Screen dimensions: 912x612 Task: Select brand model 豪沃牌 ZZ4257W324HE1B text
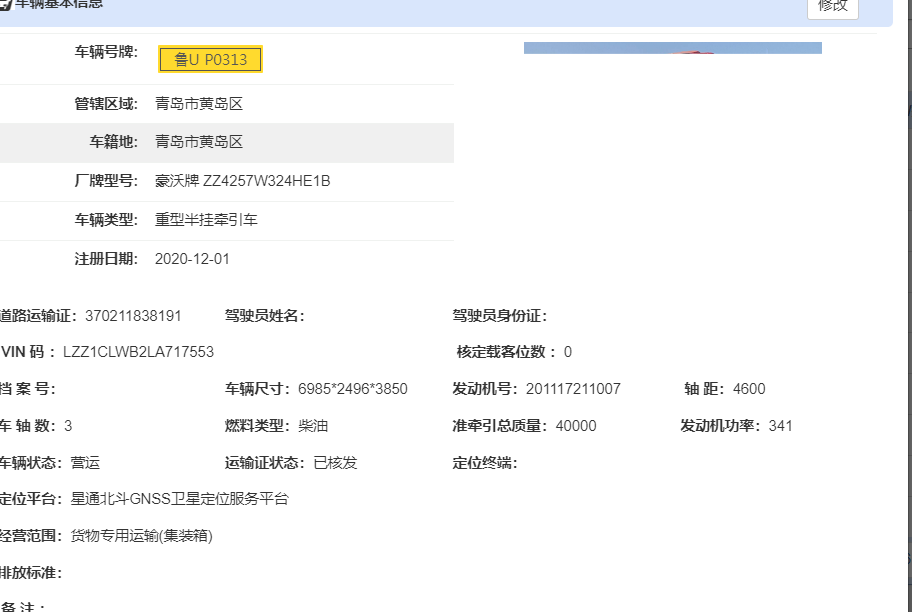(242, 181)
